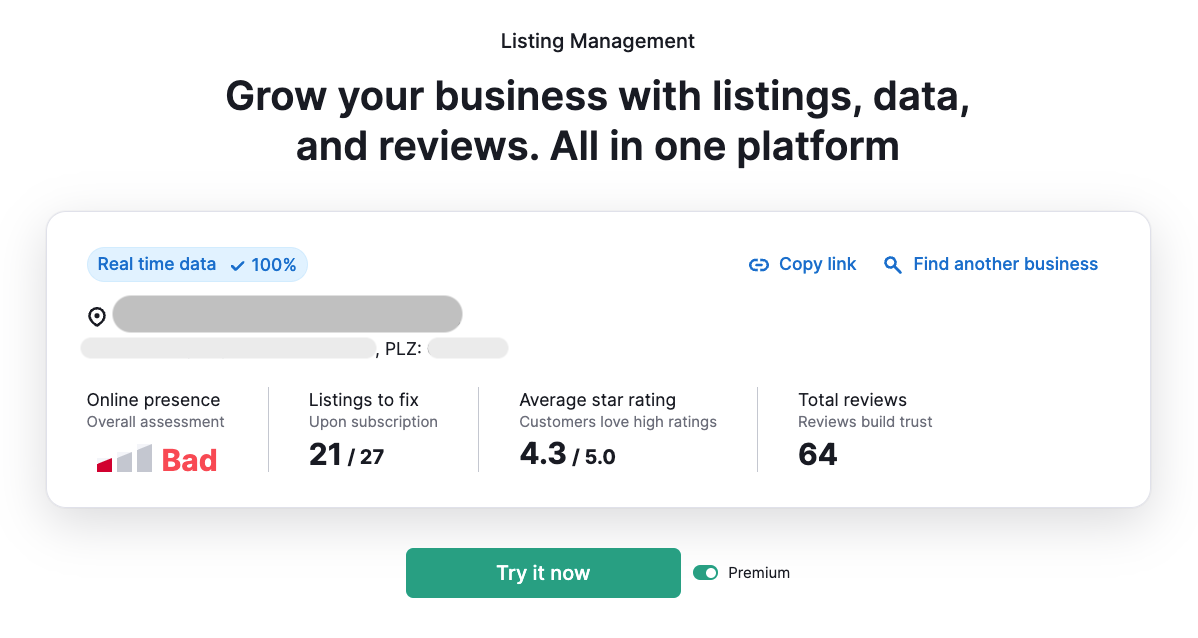Viewport: 1198px width, 638px height.
Task: Click the Try it now button
Action: point(543,572)
